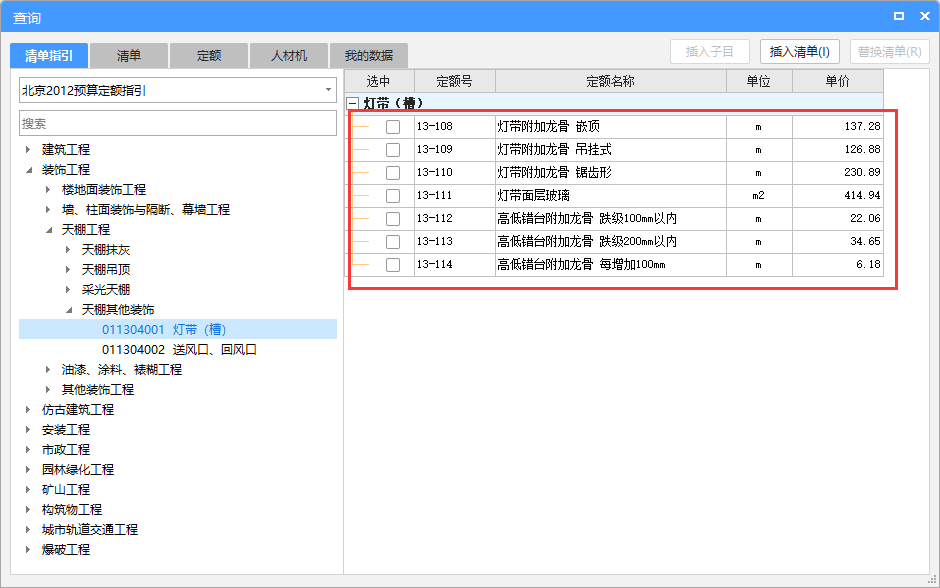This screenshot has width=940, height=588.
Task: Expand the 油漆、涂料、裱糊工程 node
Action: pyautogui.click(x=48, y=370)
